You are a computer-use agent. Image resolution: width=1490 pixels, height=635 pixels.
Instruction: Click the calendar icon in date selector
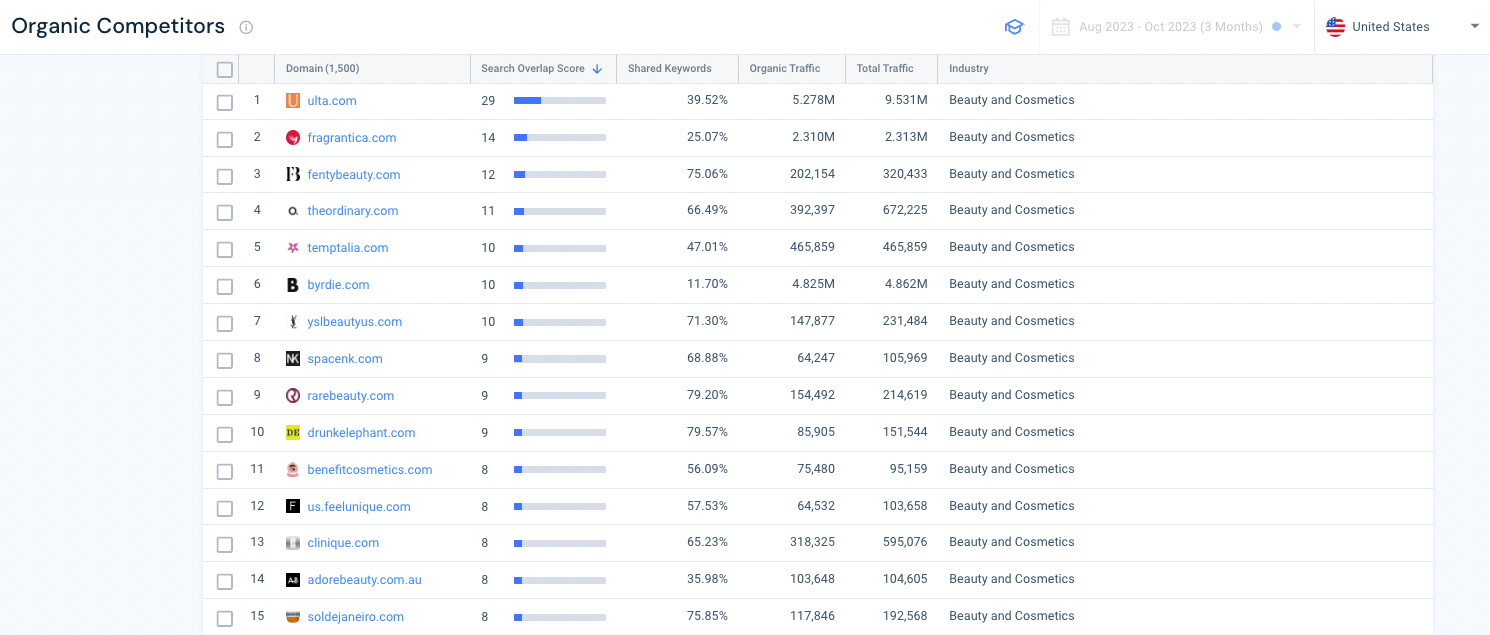pyautogui.click(x=1061, y=27)
